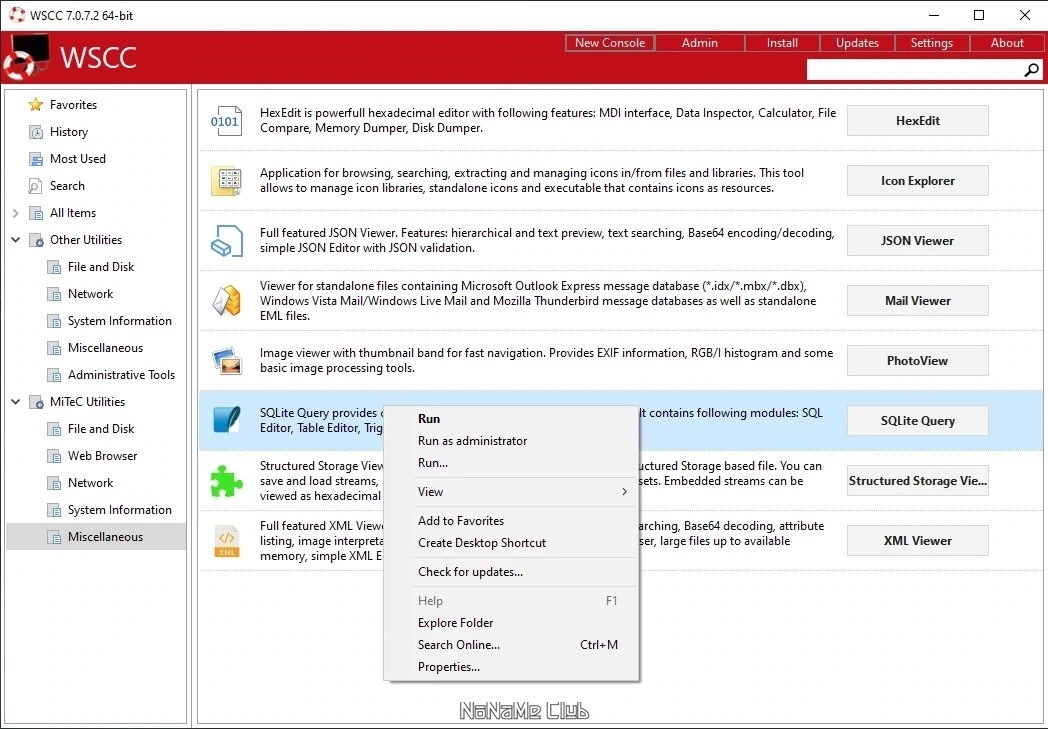Select Search Online... entry
Screen dimensions: 1048x729
511,645
